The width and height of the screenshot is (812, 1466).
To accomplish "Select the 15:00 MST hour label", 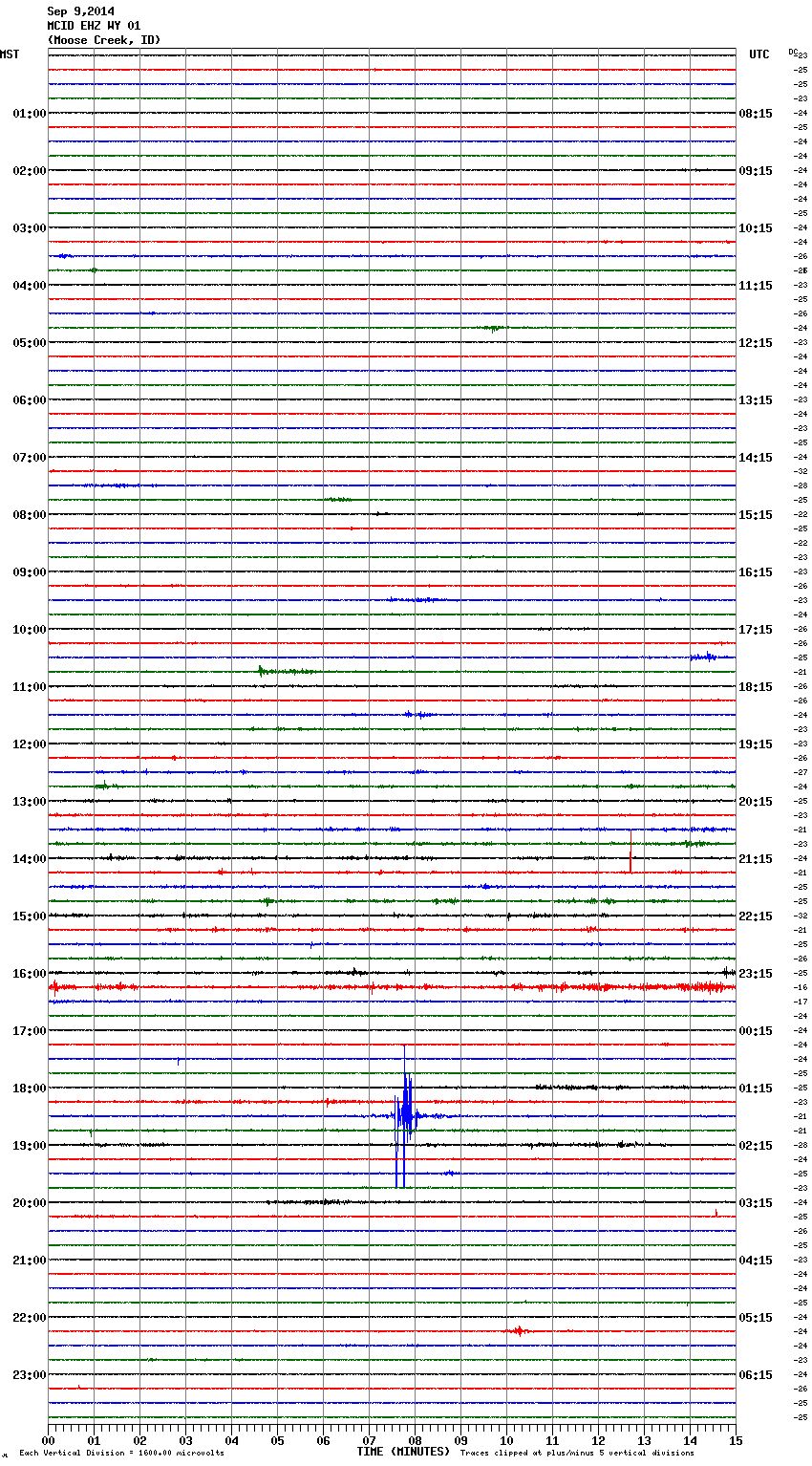I will (30, 916).
